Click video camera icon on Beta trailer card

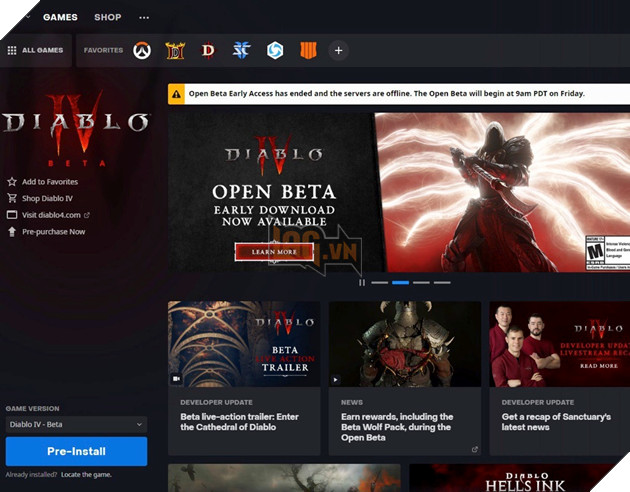176,378
